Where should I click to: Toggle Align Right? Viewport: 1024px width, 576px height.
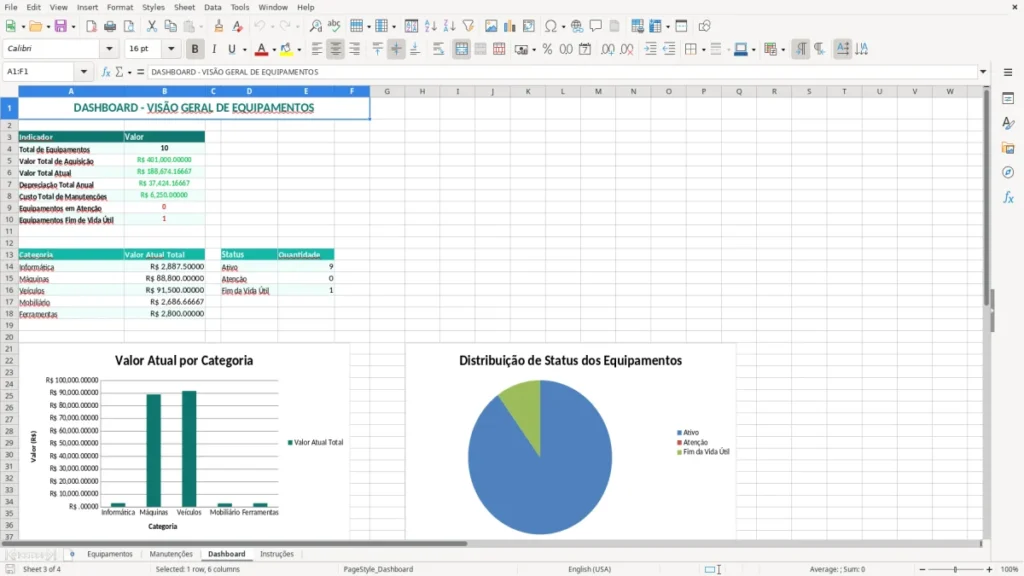355,49
